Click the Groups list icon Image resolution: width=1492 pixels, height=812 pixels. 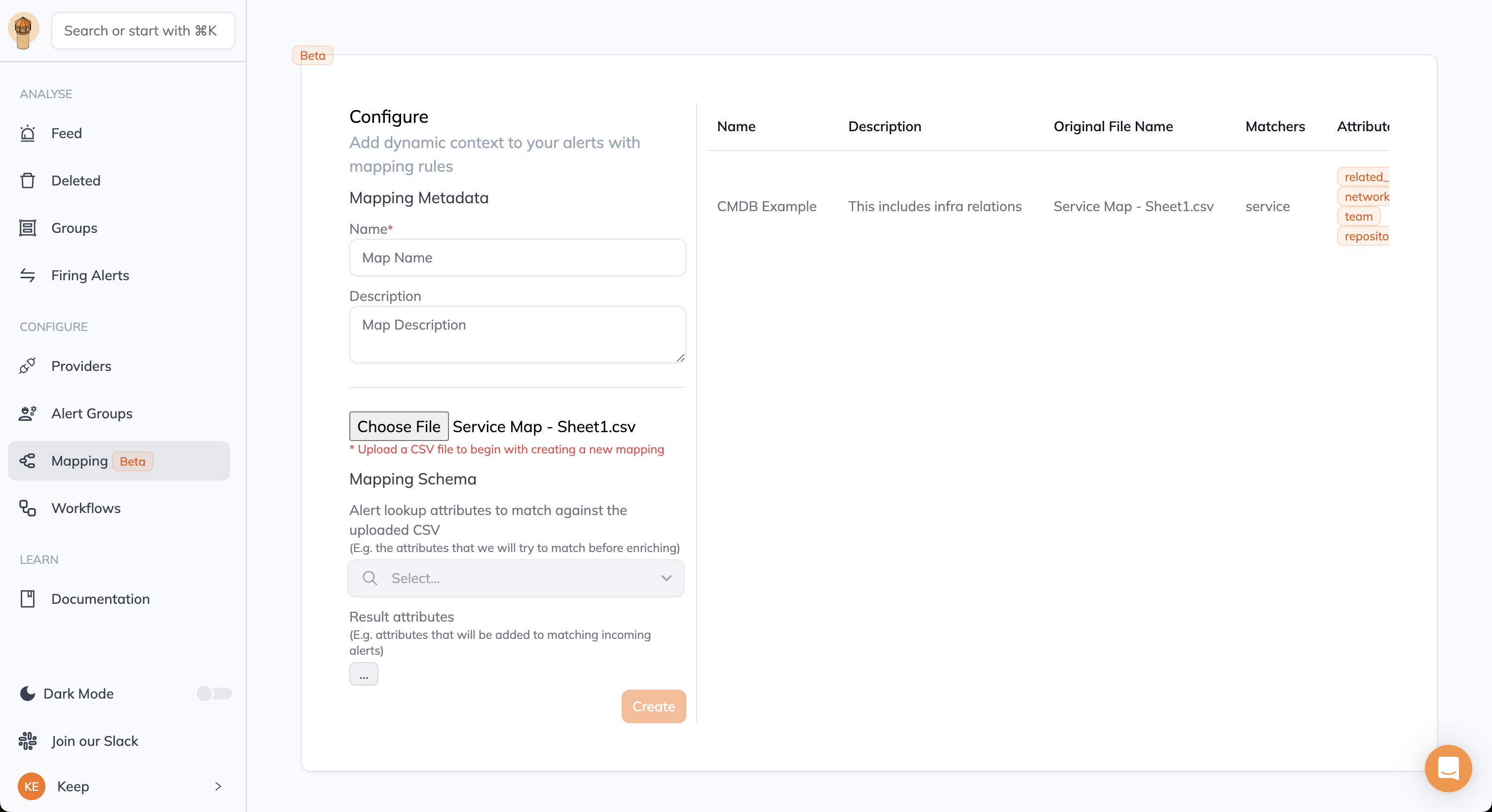pos(27,228)
